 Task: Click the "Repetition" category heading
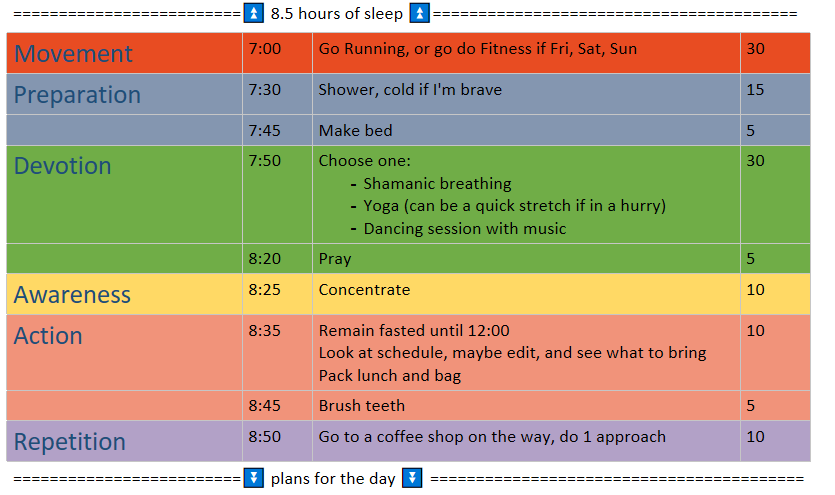tap(70, 442)
